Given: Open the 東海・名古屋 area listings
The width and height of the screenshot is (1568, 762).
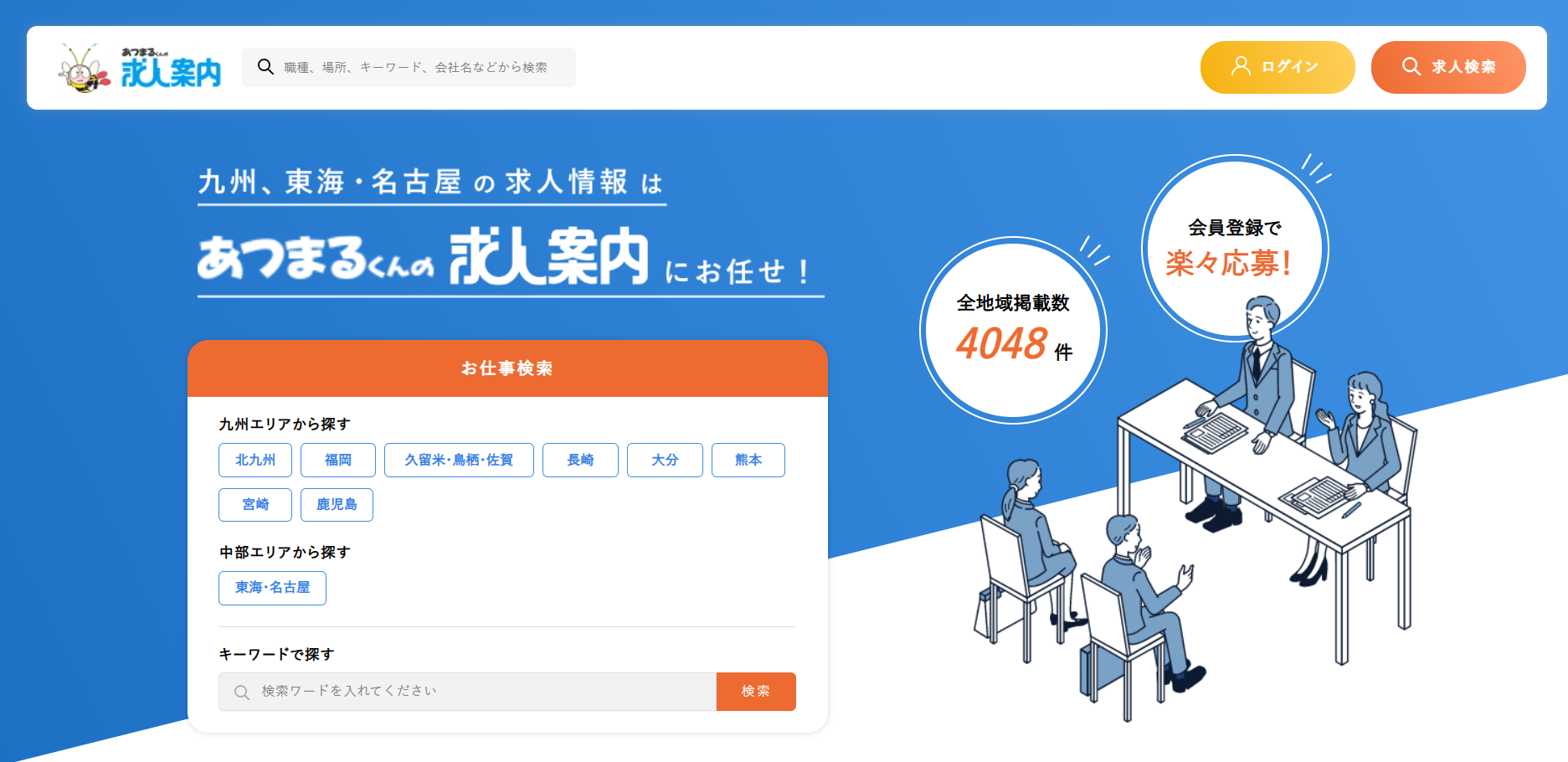Looking at the screenshot, I should pos(272,588).
